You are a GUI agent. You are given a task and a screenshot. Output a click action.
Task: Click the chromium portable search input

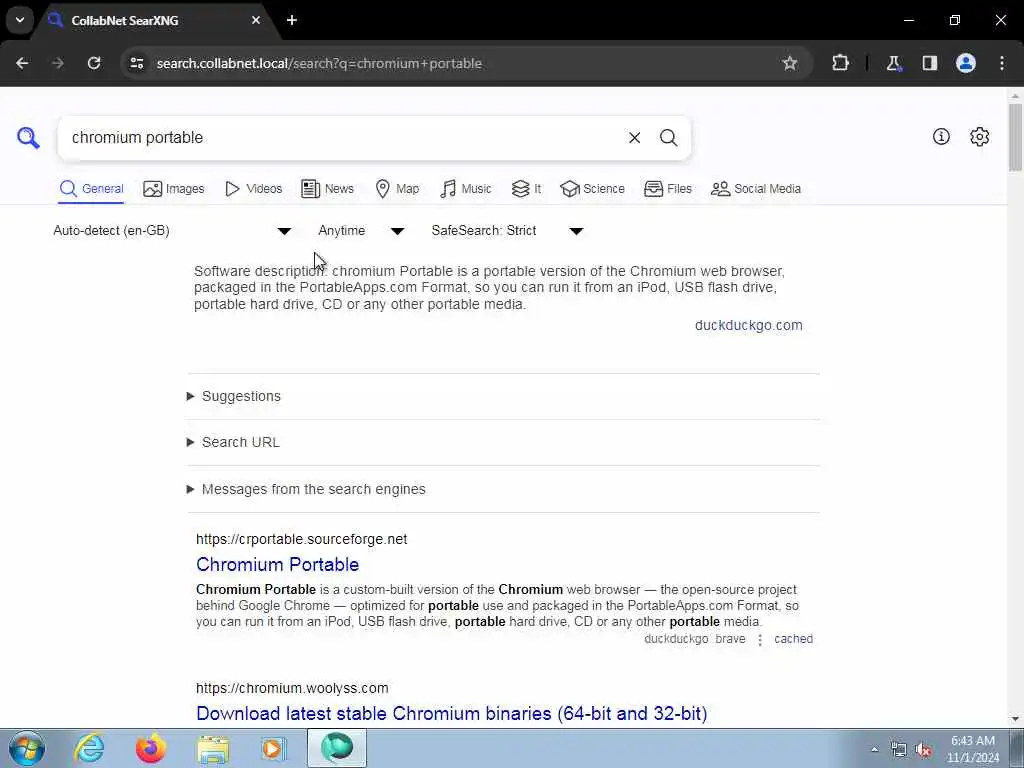[x=340, y=138]
